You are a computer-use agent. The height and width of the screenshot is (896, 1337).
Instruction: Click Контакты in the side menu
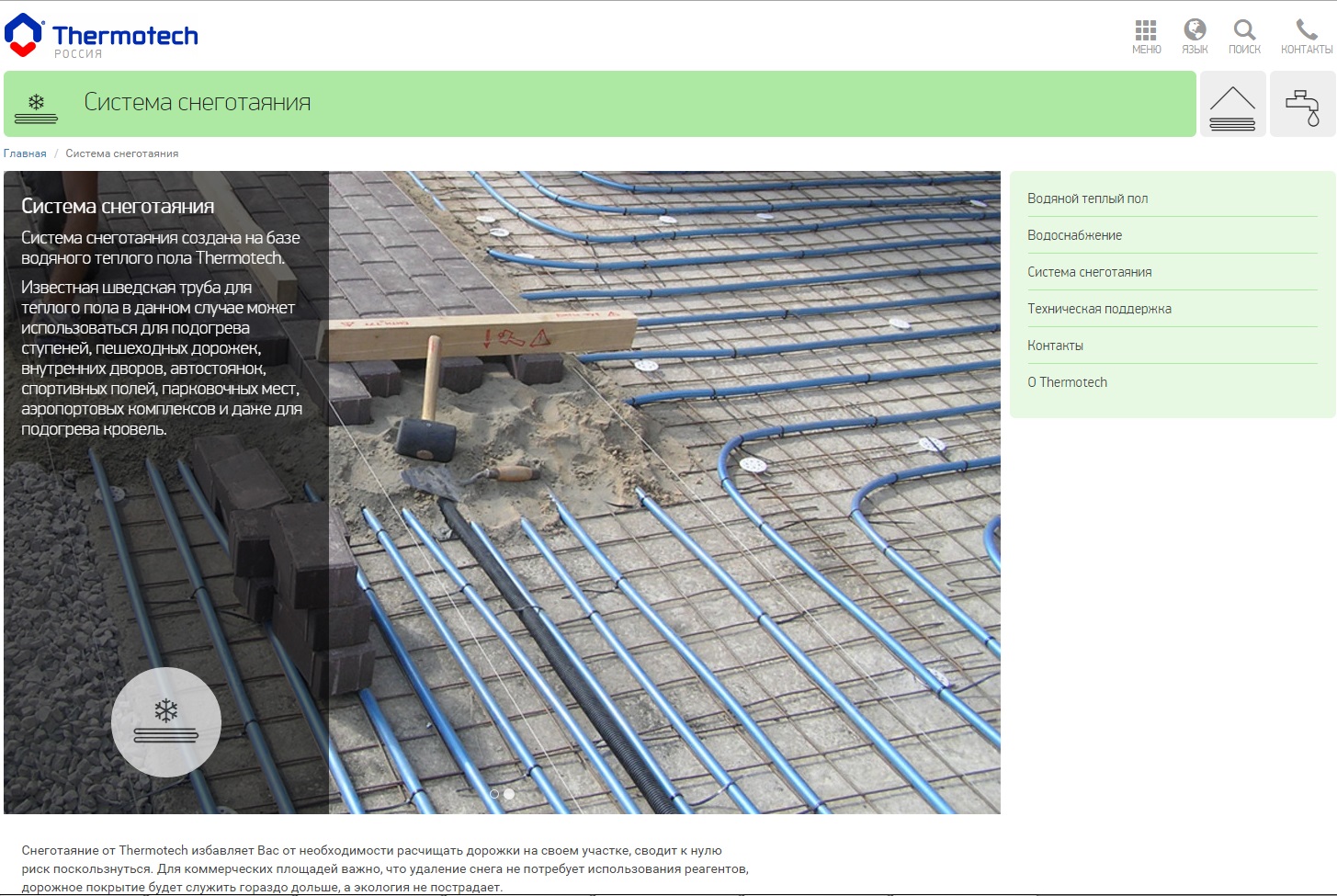point(1055,346)
